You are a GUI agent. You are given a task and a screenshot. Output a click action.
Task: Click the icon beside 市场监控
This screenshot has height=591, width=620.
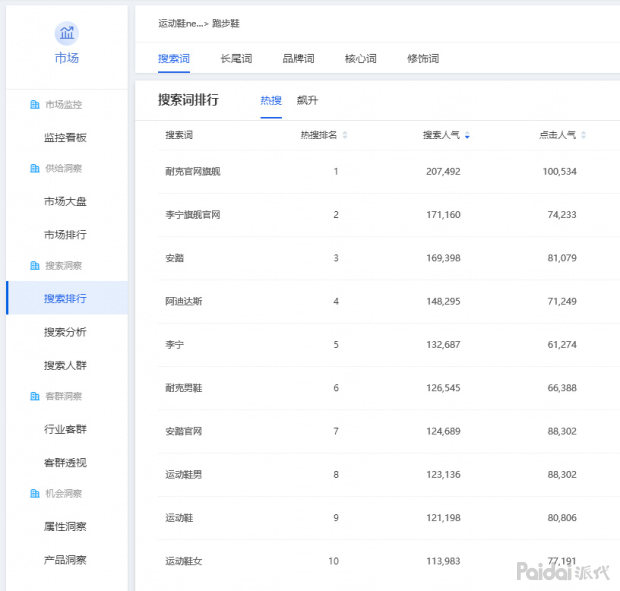coord(35,105)
